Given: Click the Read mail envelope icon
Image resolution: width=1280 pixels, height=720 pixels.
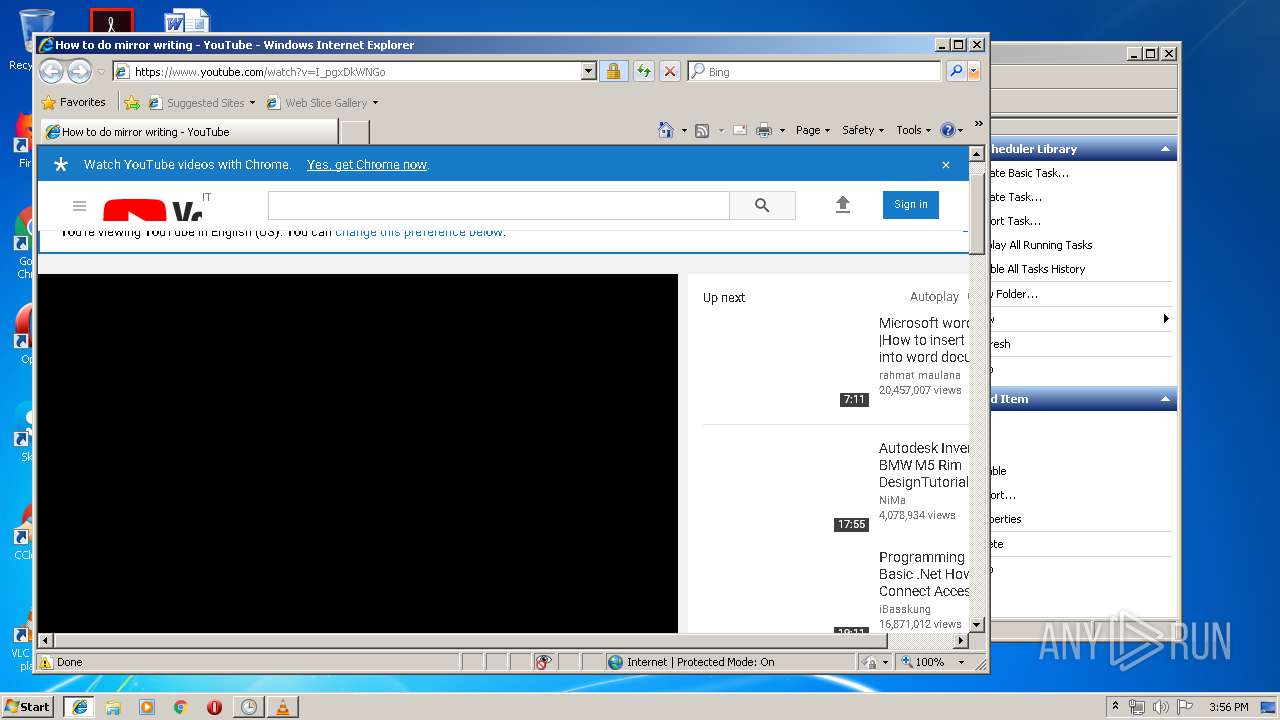Looking at the screenshot, I should coord(740,130).
